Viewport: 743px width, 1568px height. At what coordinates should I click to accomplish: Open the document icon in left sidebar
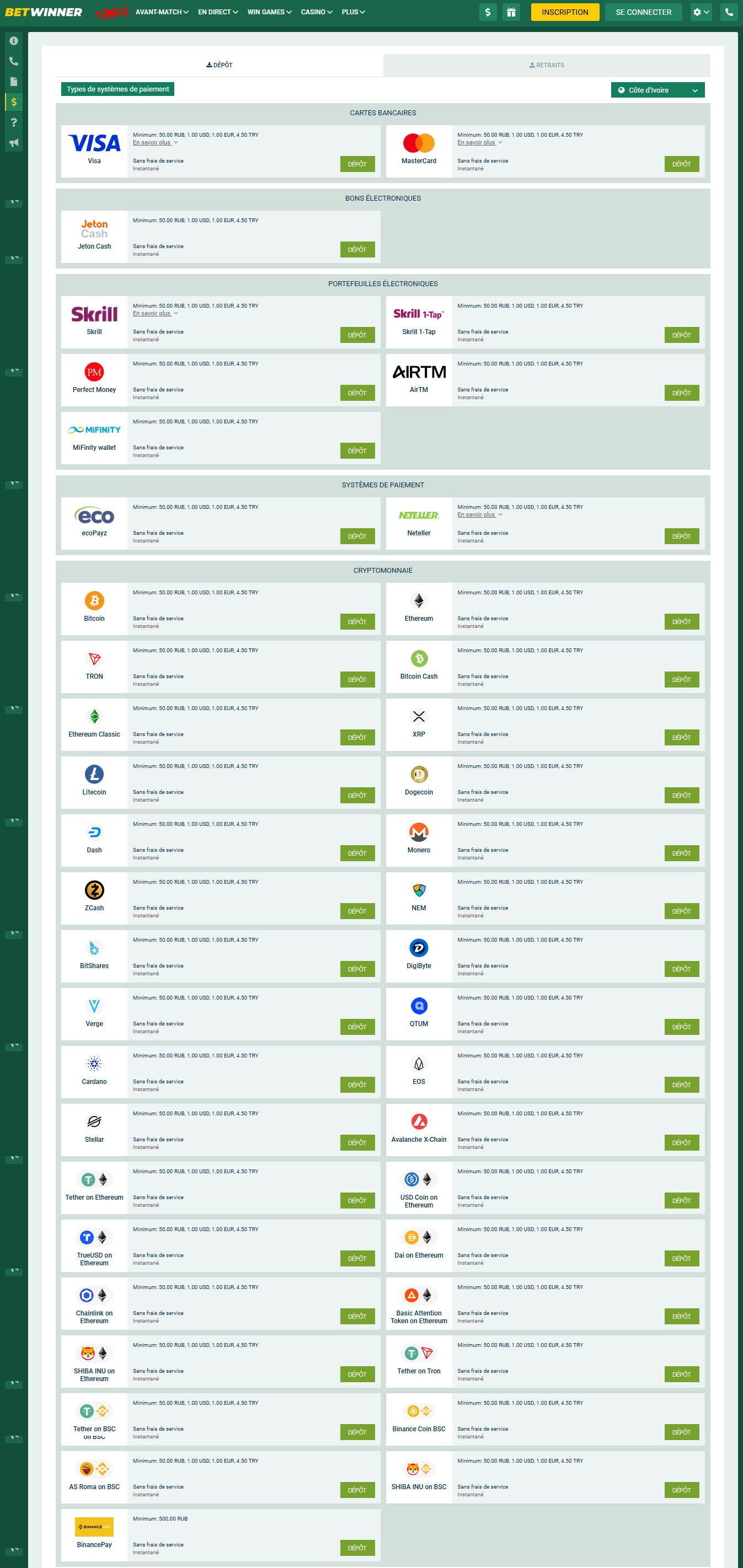click(x=14, y=82)
